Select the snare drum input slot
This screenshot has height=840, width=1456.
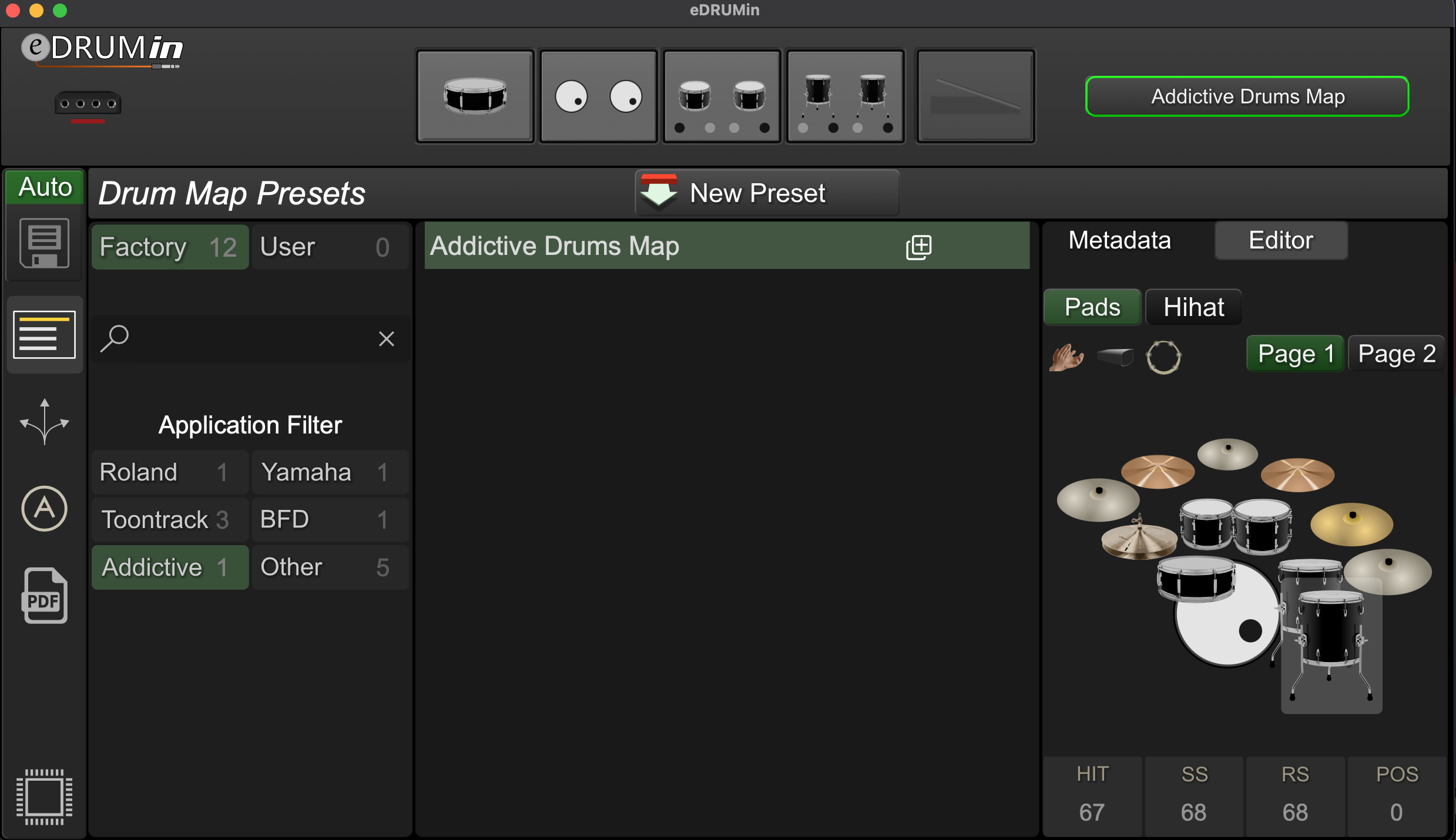pyautogui.click(x=475, y=96)
